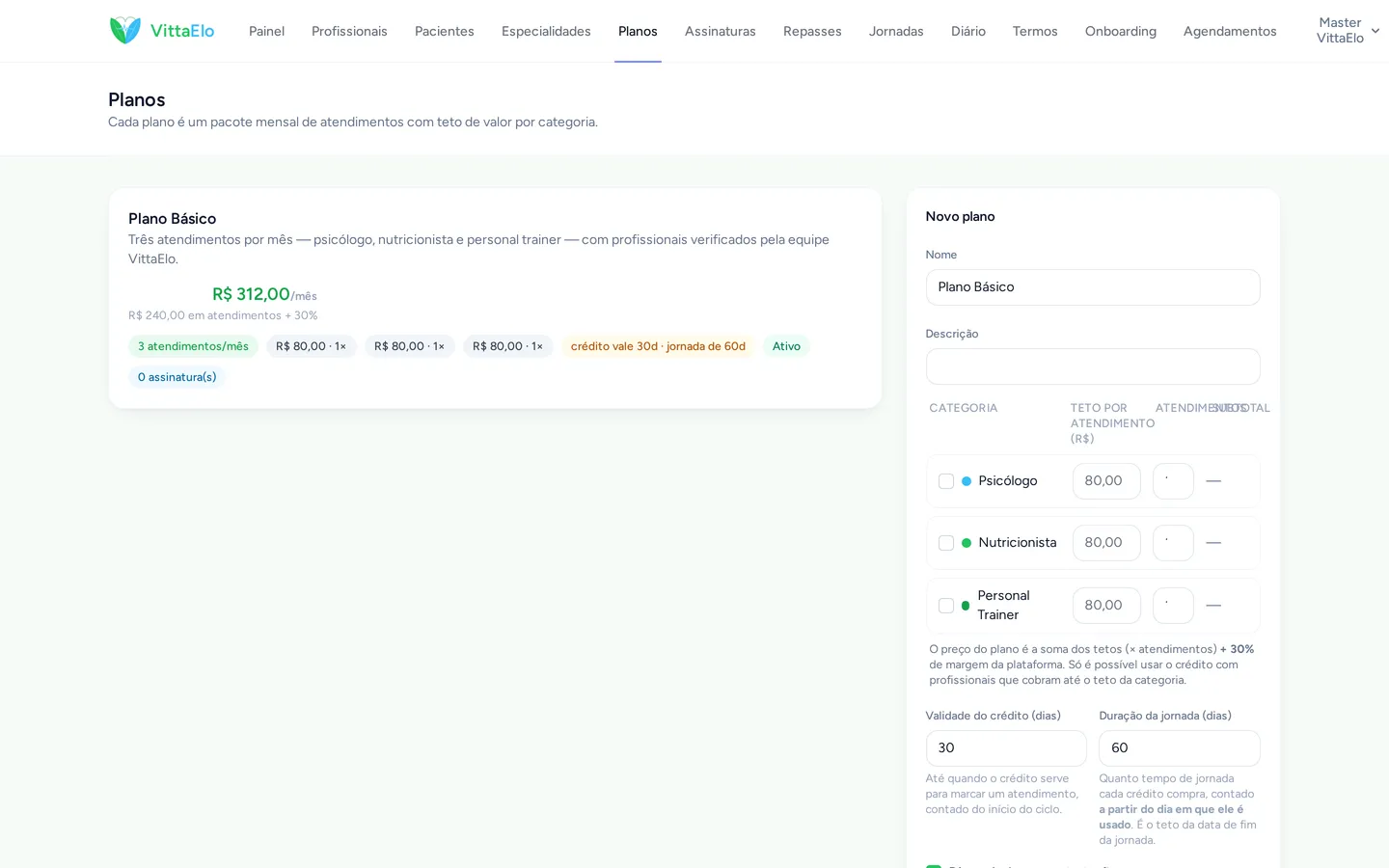Click the R$ 312,00 plan price
This screenshot has height=868, width=1389.
coord(251,294)
